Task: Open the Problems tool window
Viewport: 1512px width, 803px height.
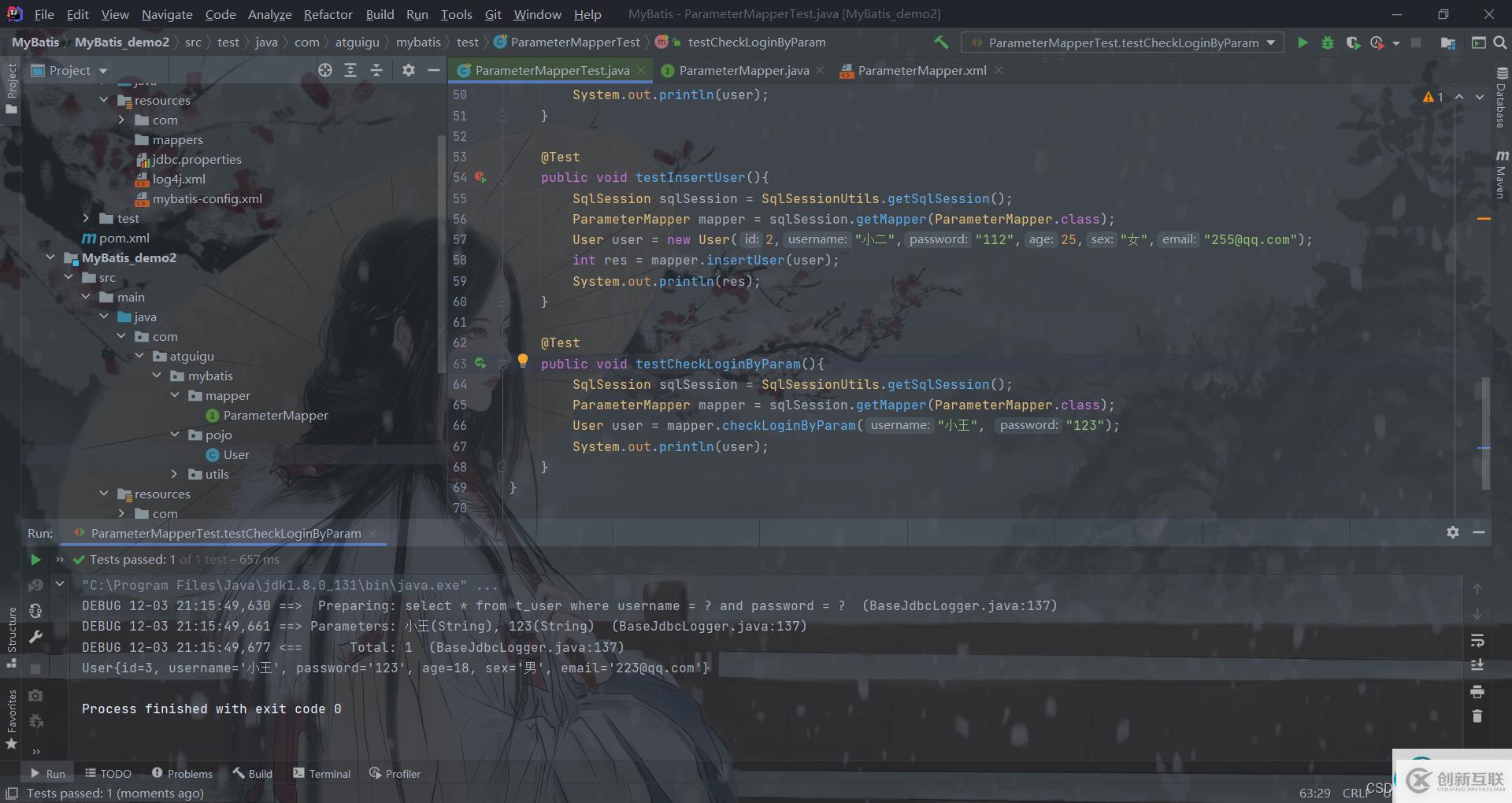Action: [x=182, y=773]
